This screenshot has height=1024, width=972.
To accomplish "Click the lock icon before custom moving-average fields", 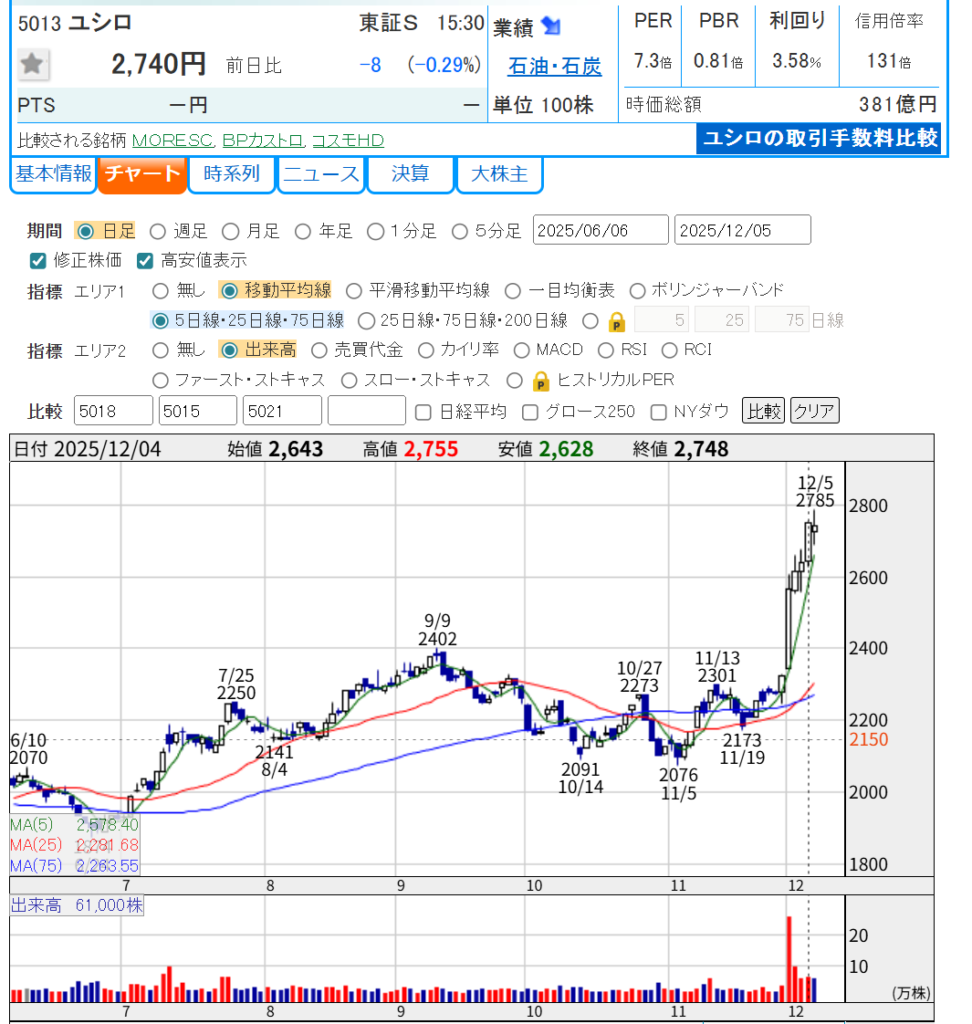I will (x=617, y=321).
